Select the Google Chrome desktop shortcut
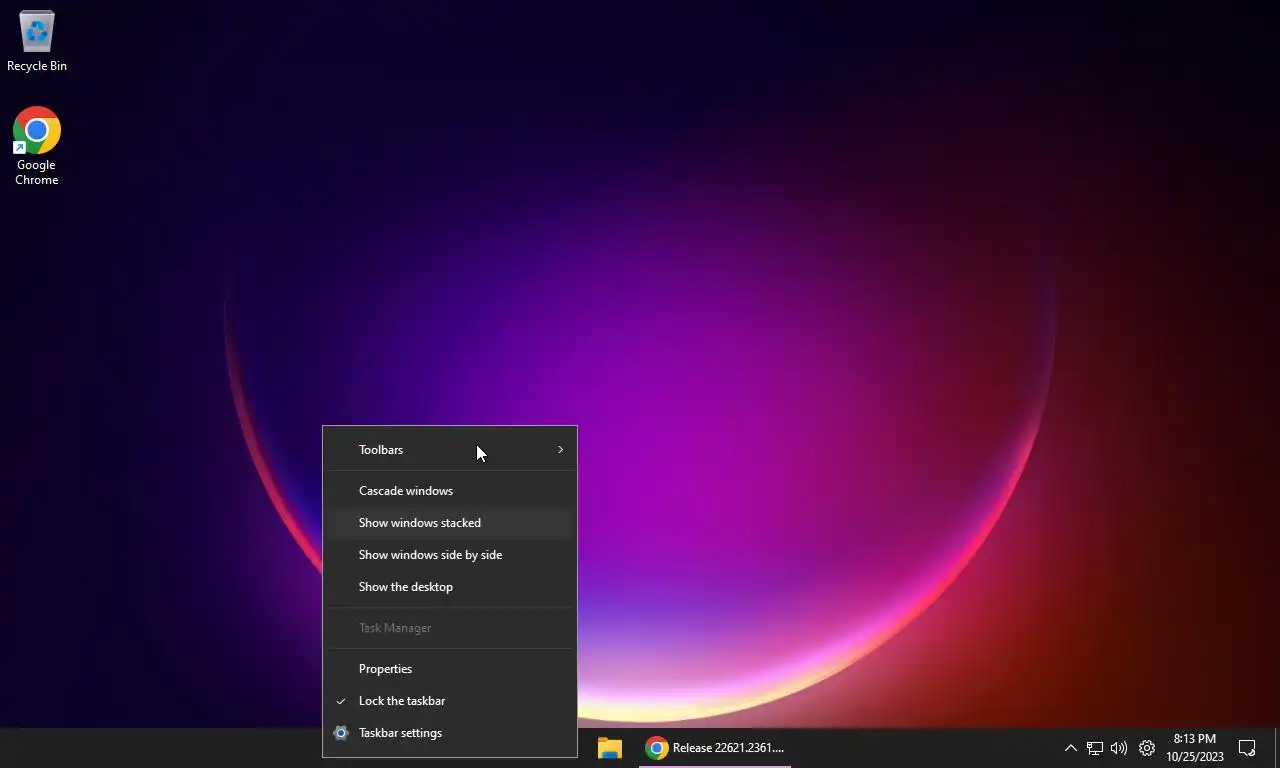 coord(37,146)
